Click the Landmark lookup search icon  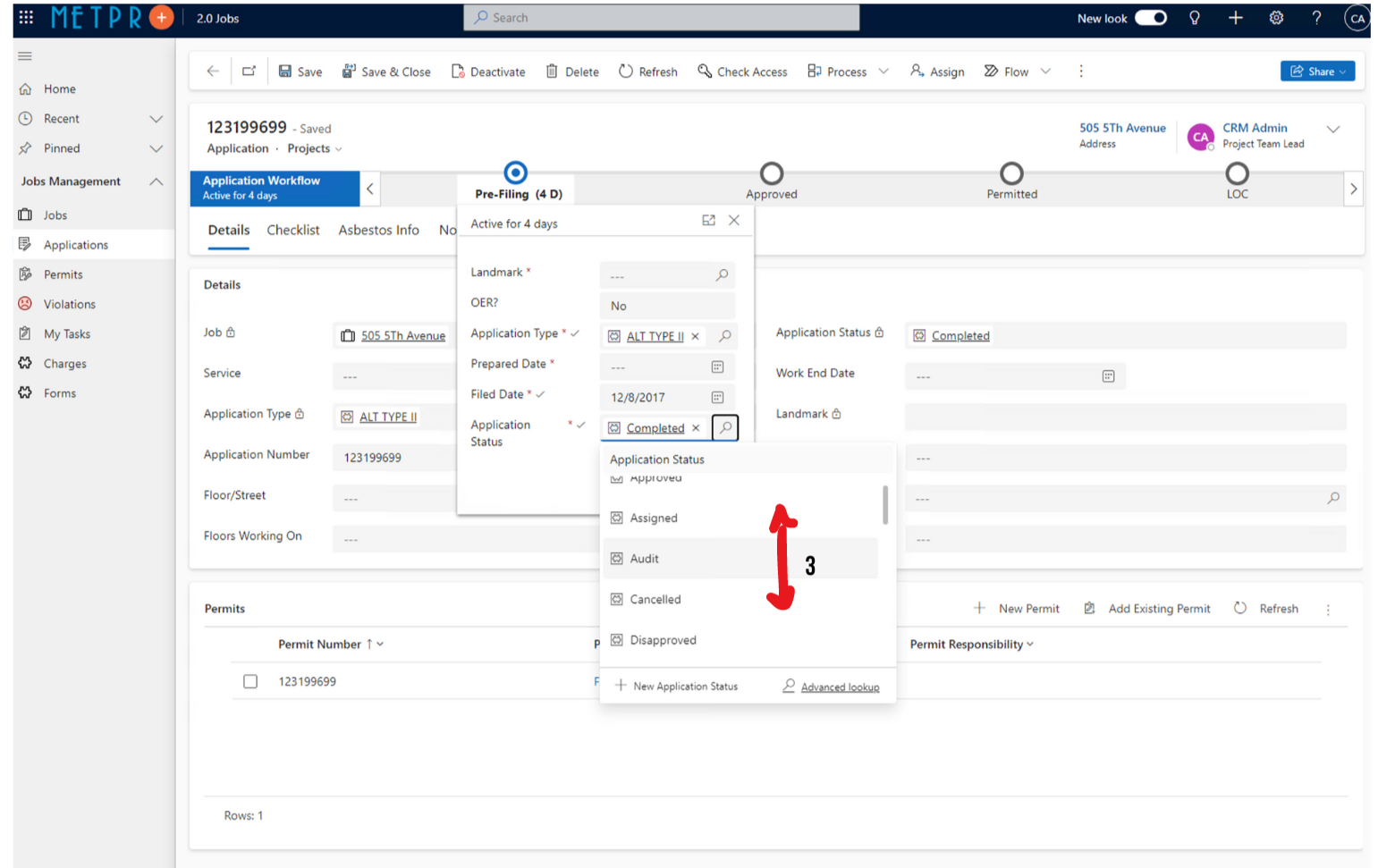[722, 275]
